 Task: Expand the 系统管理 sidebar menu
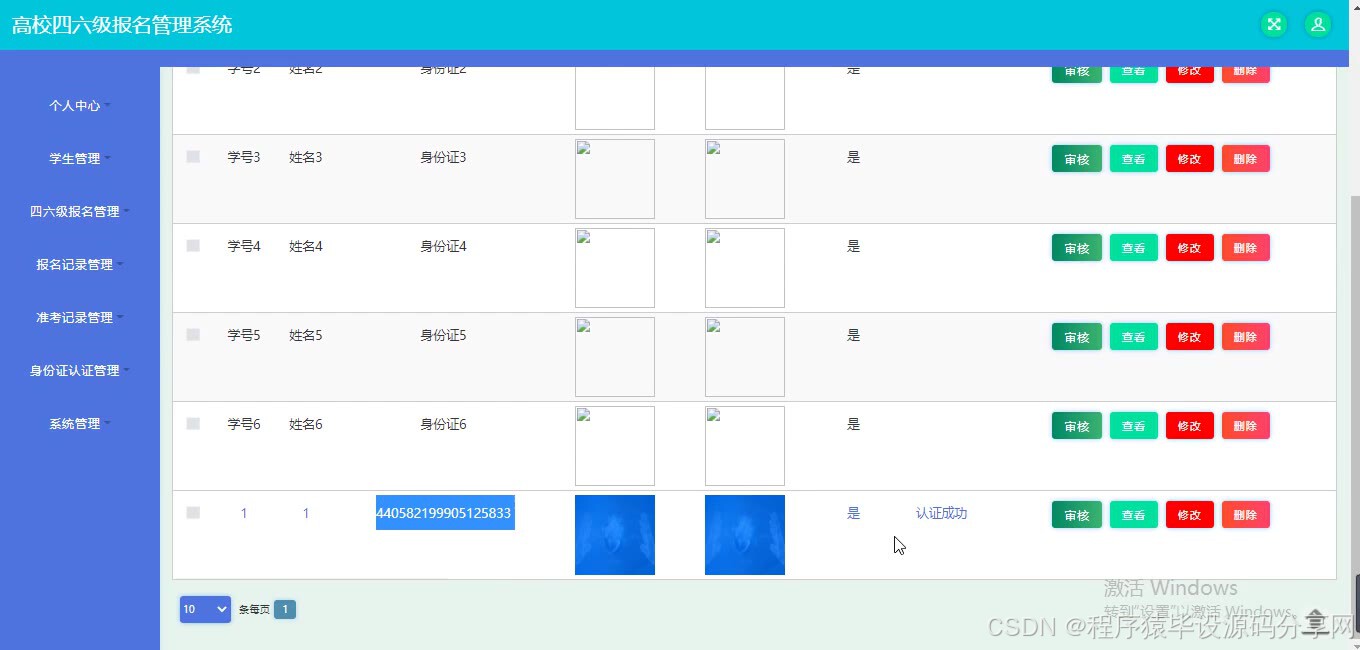point(80,423)
